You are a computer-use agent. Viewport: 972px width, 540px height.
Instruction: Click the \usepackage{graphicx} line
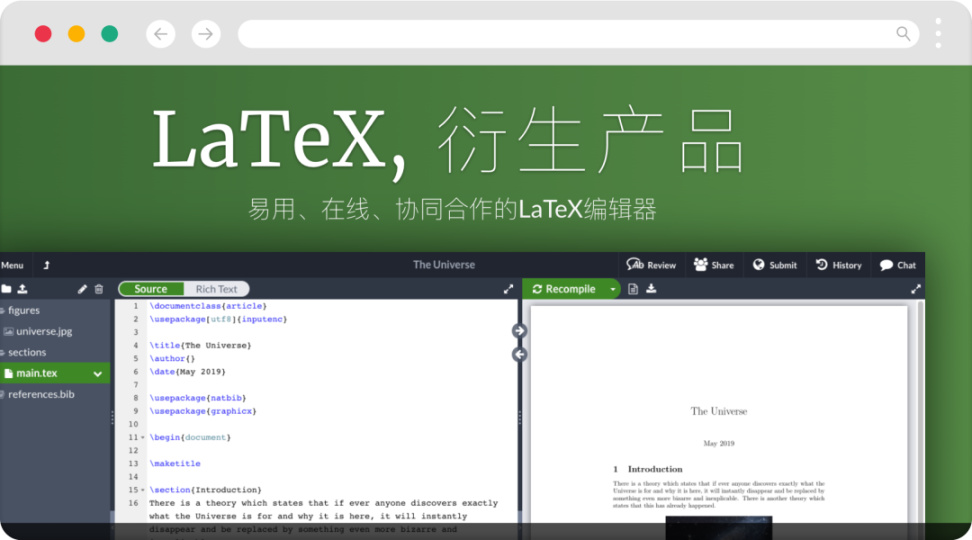pyautogui.click(x=203, y=411)
